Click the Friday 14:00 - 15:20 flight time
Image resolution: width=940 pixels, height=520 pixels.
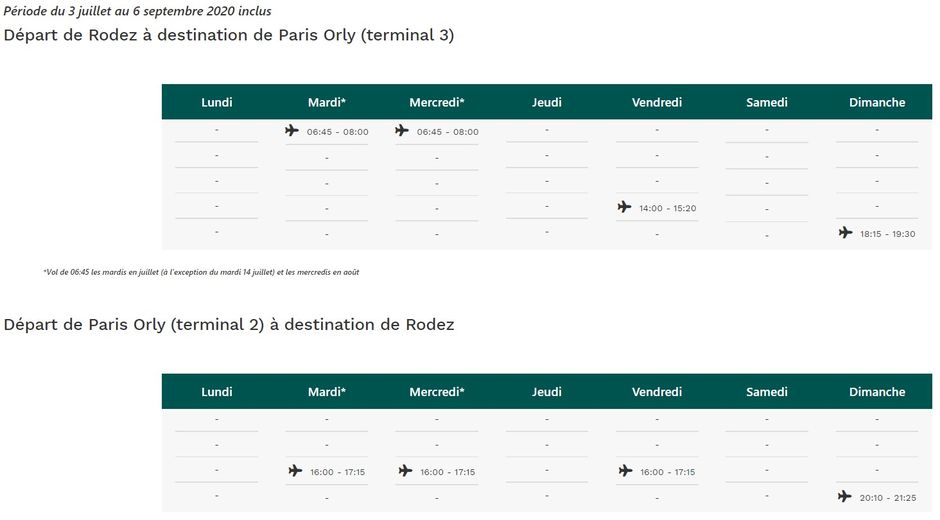pos(668,208)
